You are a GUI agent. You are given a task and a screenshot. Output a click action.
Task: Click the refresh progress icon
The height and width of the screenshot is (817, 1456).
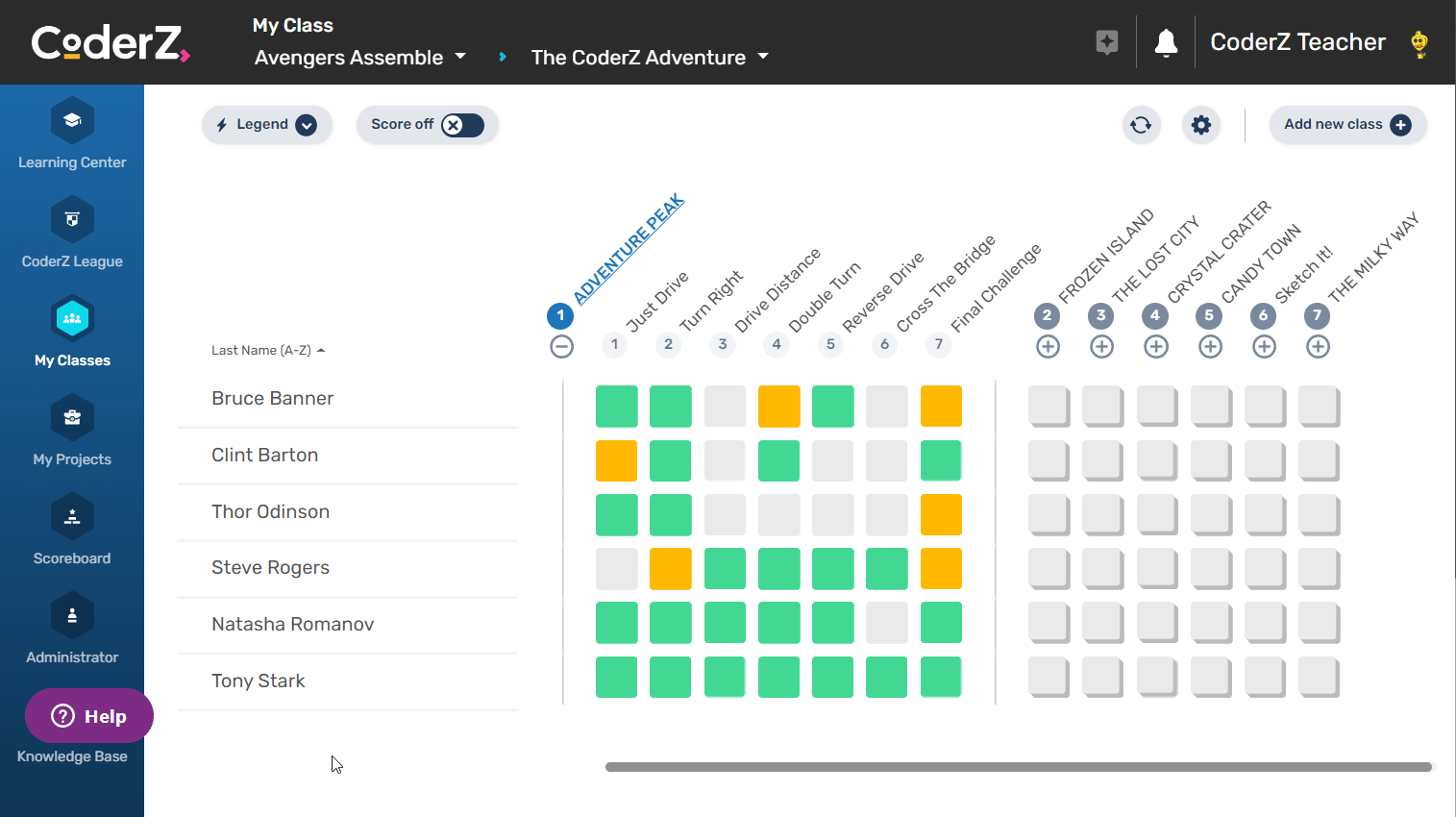click(1141, 125)
